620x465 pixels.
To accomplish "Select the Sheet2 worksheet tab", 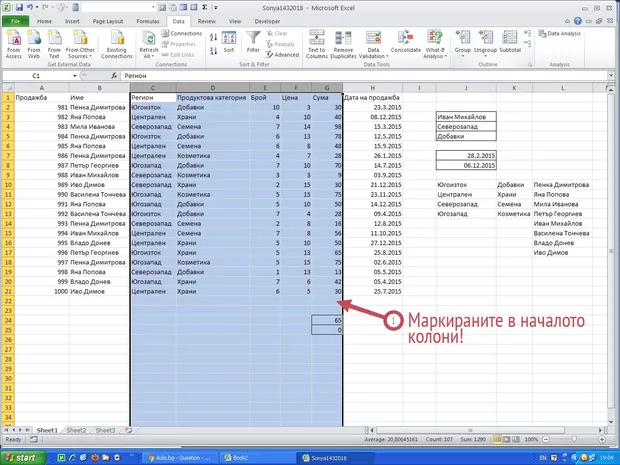I will 75,429.
